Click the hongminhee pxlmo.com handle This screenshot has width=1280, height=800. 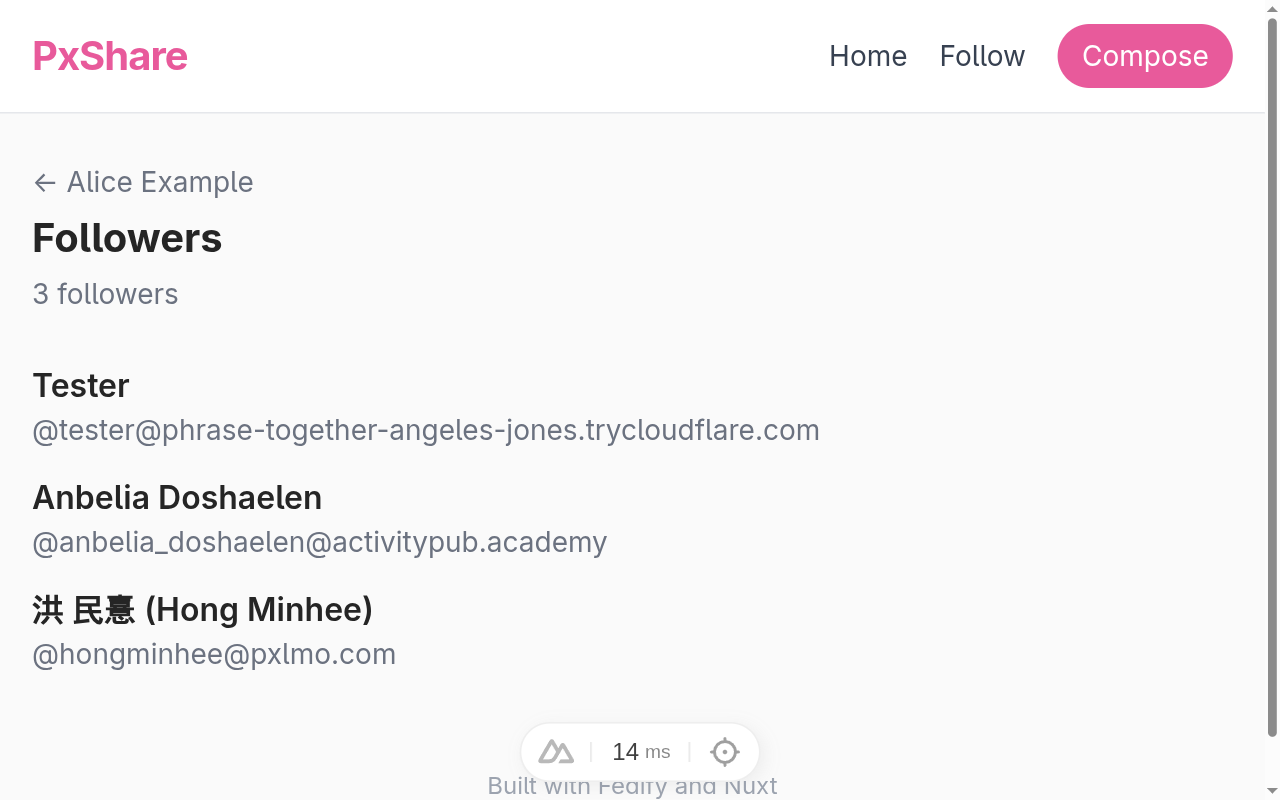click(x=214, y=654)
